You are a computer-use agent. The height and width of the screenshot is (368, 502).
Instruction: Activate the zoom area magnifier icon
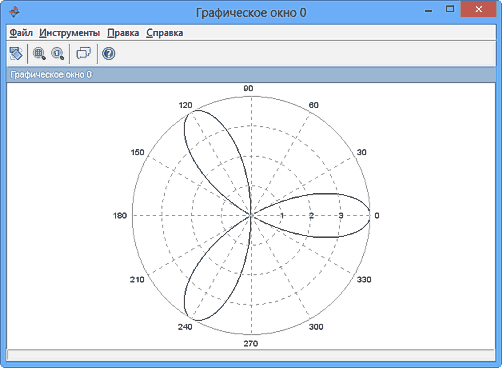(39, 53)
